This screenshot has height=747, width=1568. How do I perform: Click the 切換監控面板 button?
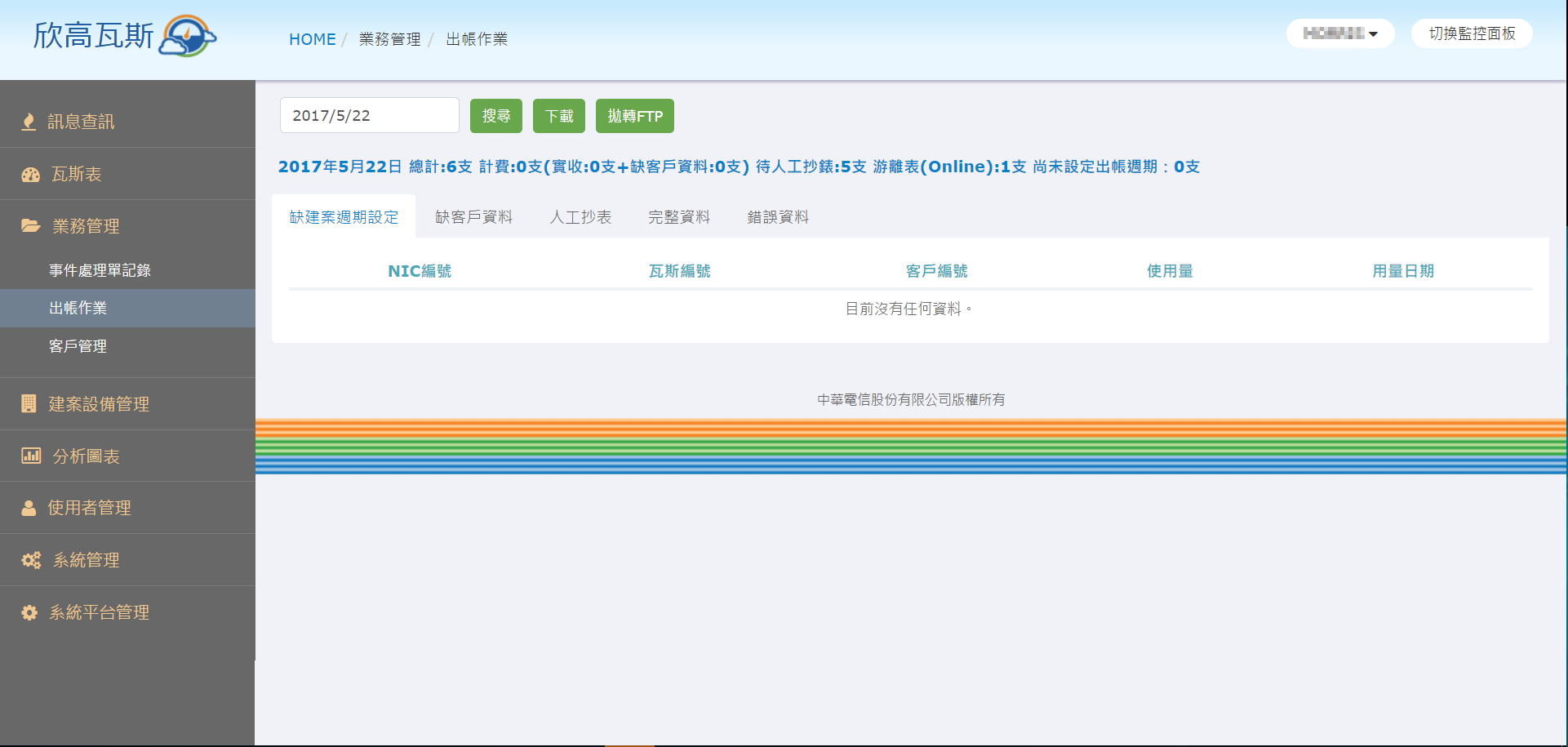point(1472,33)
